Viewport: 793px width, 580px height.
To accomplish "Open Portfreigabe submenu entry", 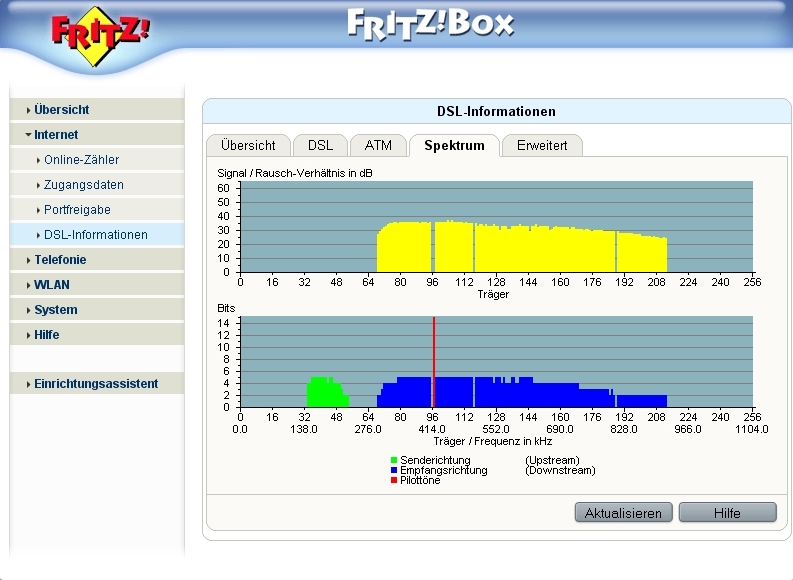I will click(x=97, y=210).
